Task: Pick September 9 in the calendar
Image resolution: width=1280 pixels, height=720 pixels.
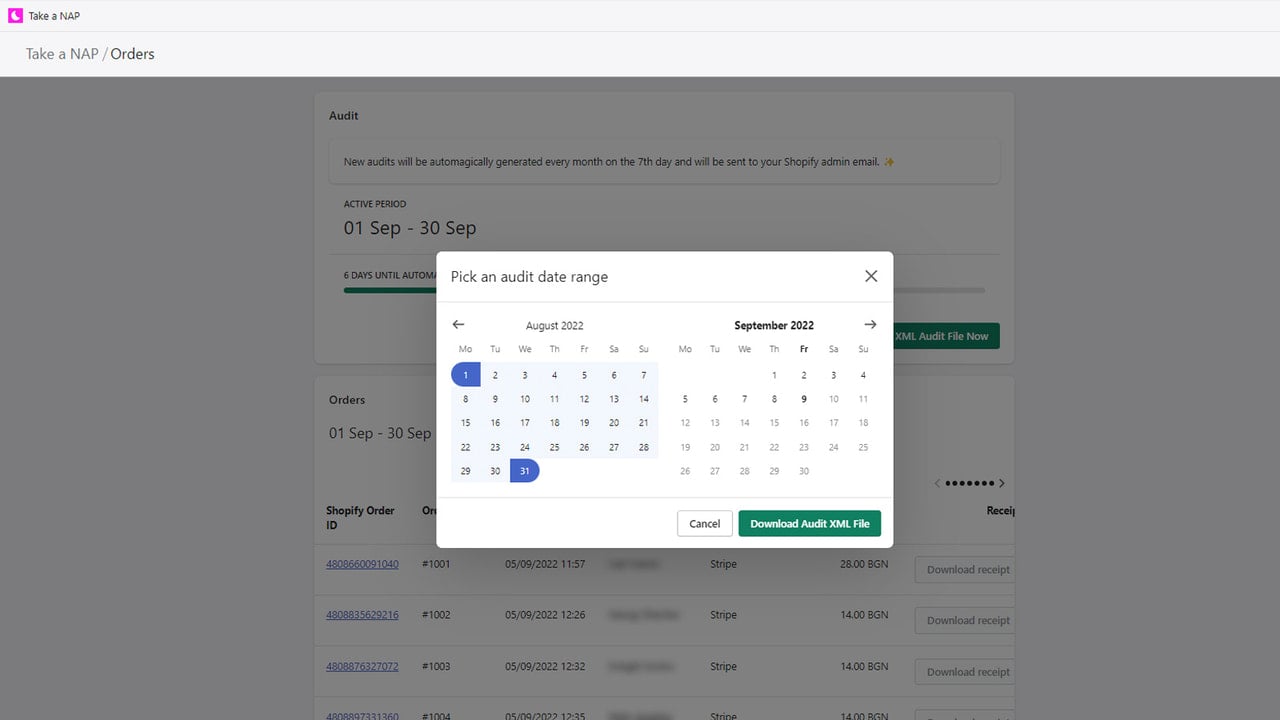Action: point(804,399)
